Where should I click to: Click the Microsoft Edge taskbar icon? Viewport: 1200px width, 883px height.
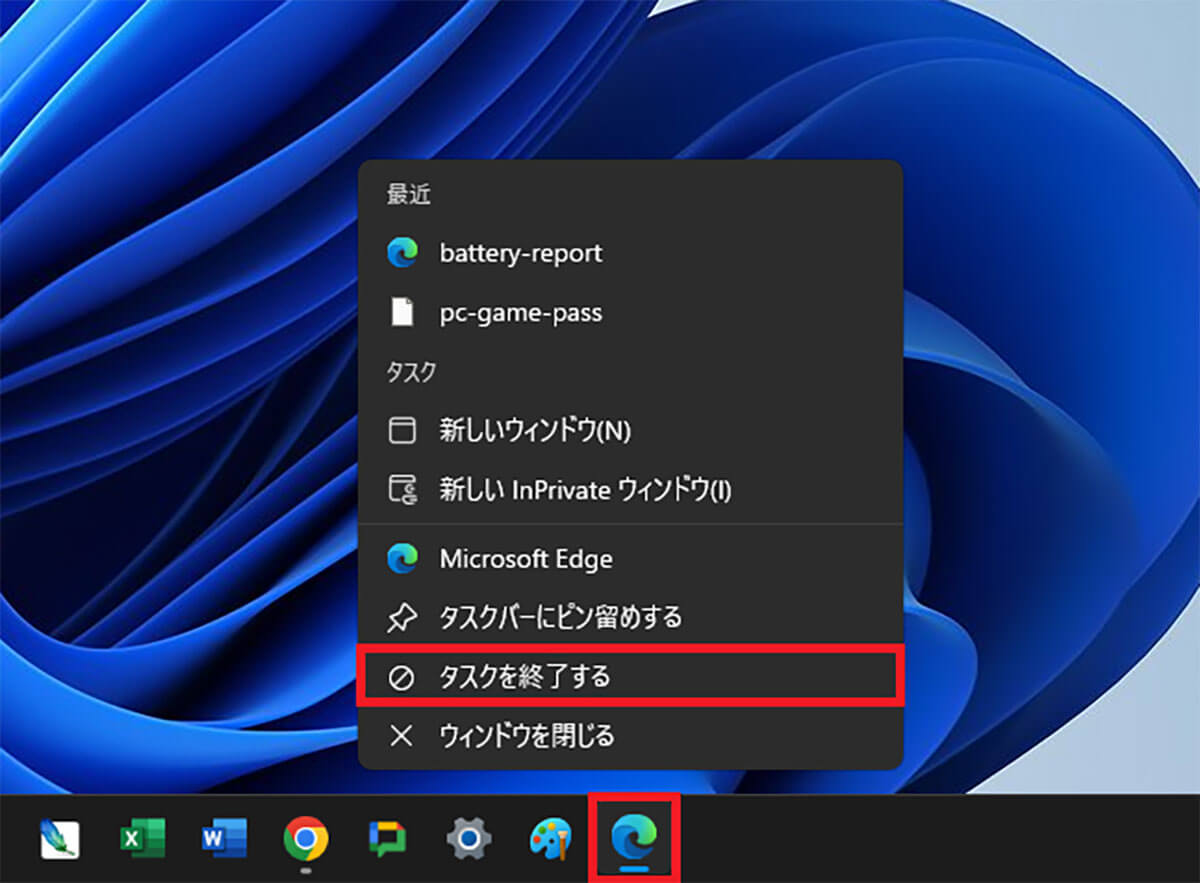coord(636,837)
